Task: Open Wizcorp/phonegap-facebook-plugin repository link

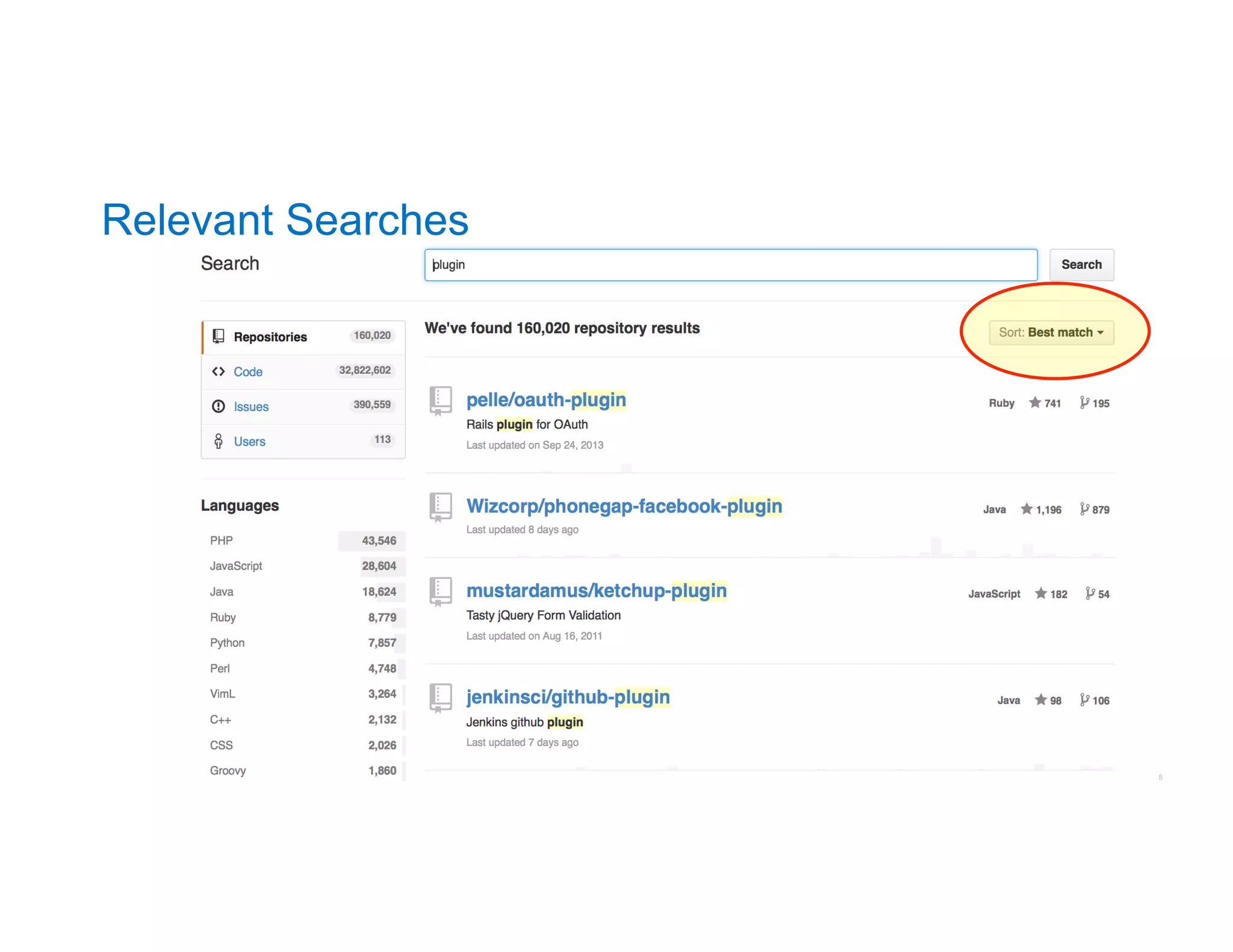Action: pyautogui.click(x=624, y=507)
